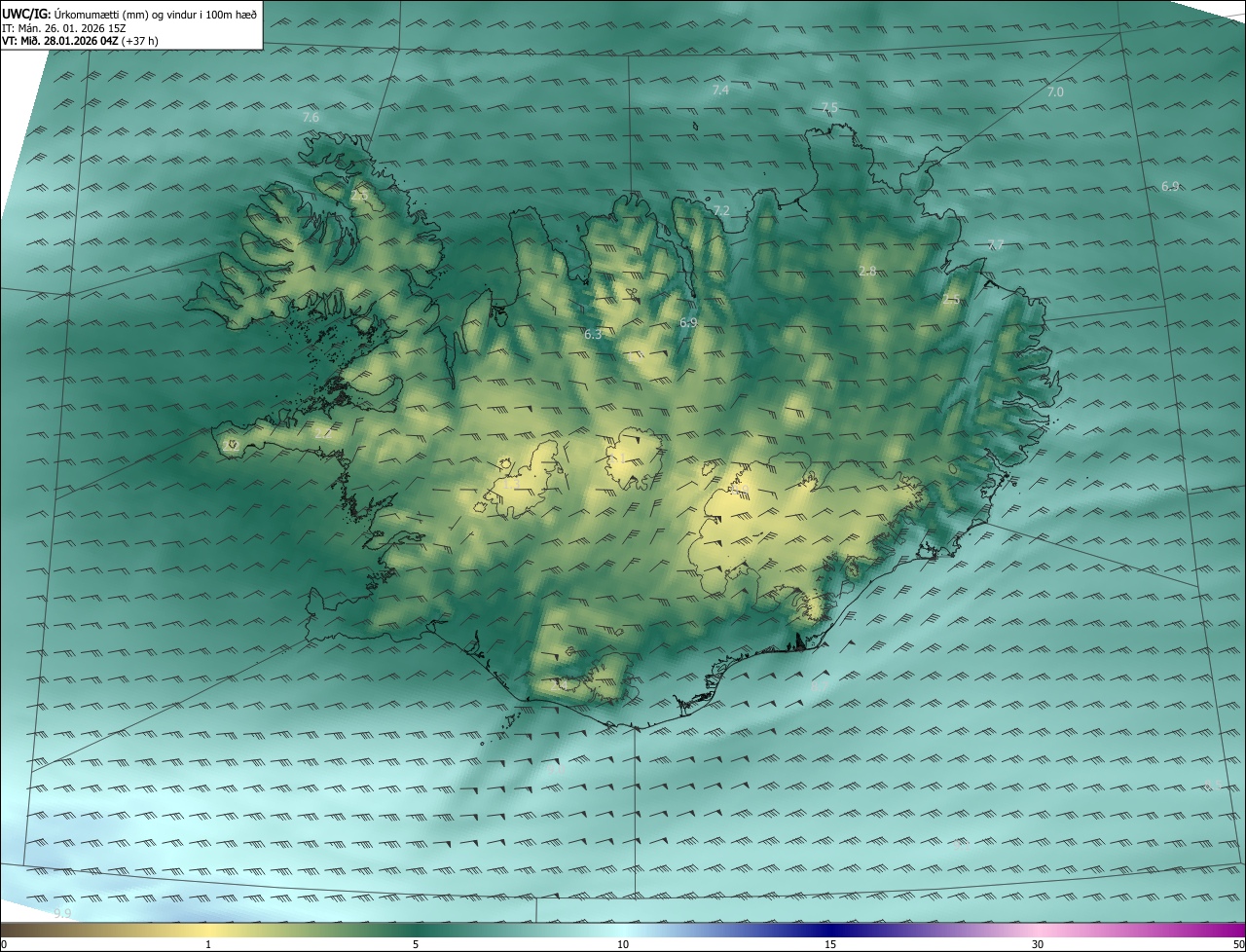Click the color scale at the 5 mark
This screenshot has width=1246, height=952.
tap(416, 944)
